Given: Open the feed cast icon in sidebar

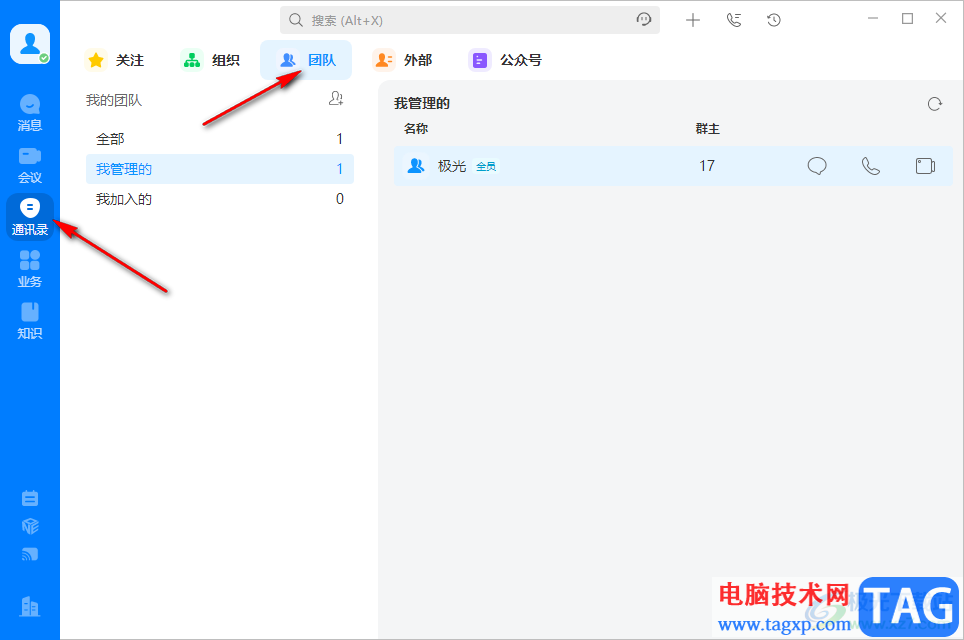Looking at the screenshot, I should 30,555.
